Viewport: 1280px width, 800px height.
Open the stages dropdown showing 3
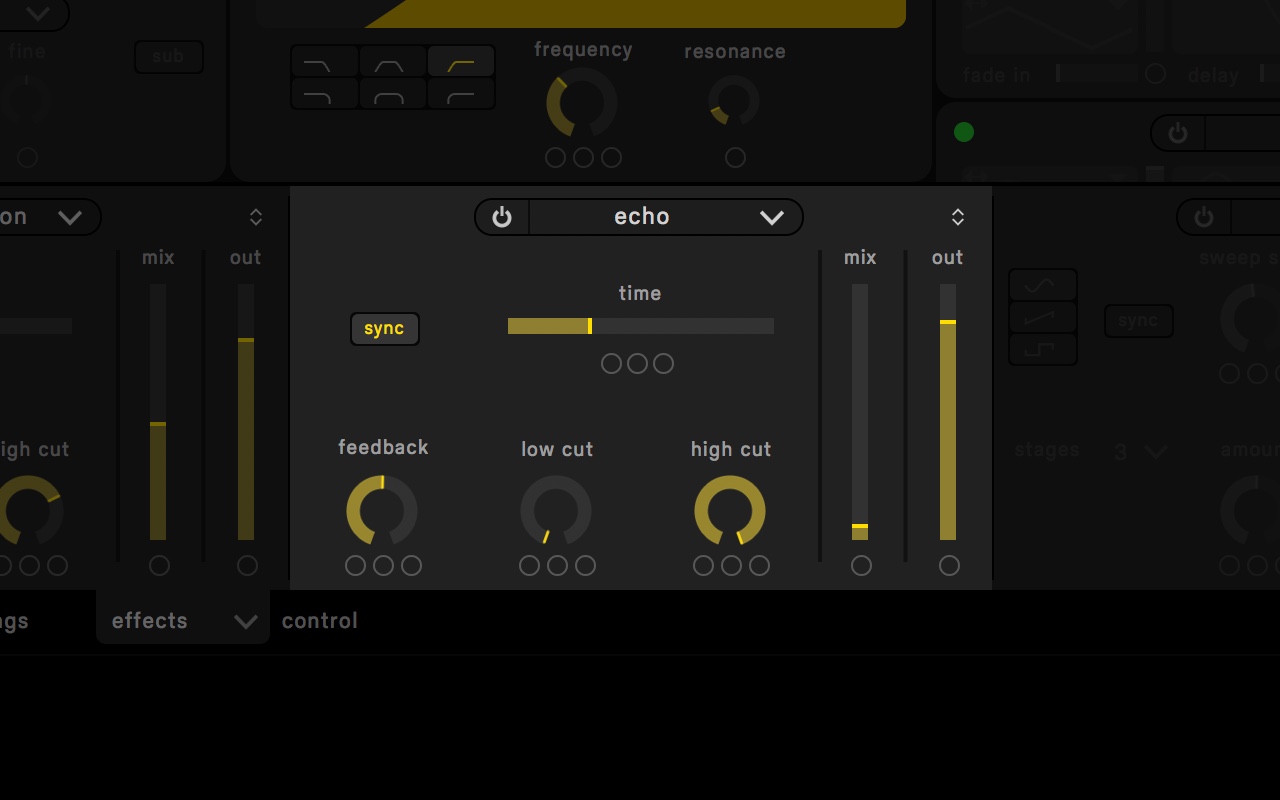pos(1141,452)
